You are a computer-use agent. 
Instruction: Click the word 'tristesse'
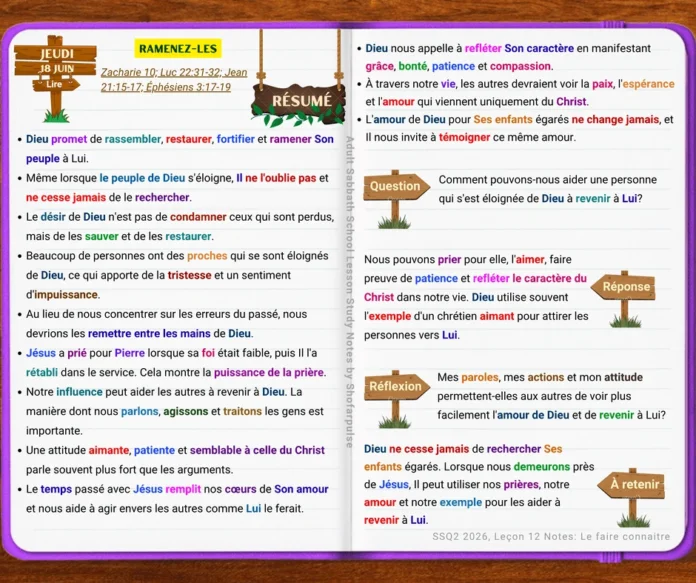pos(190,275)
